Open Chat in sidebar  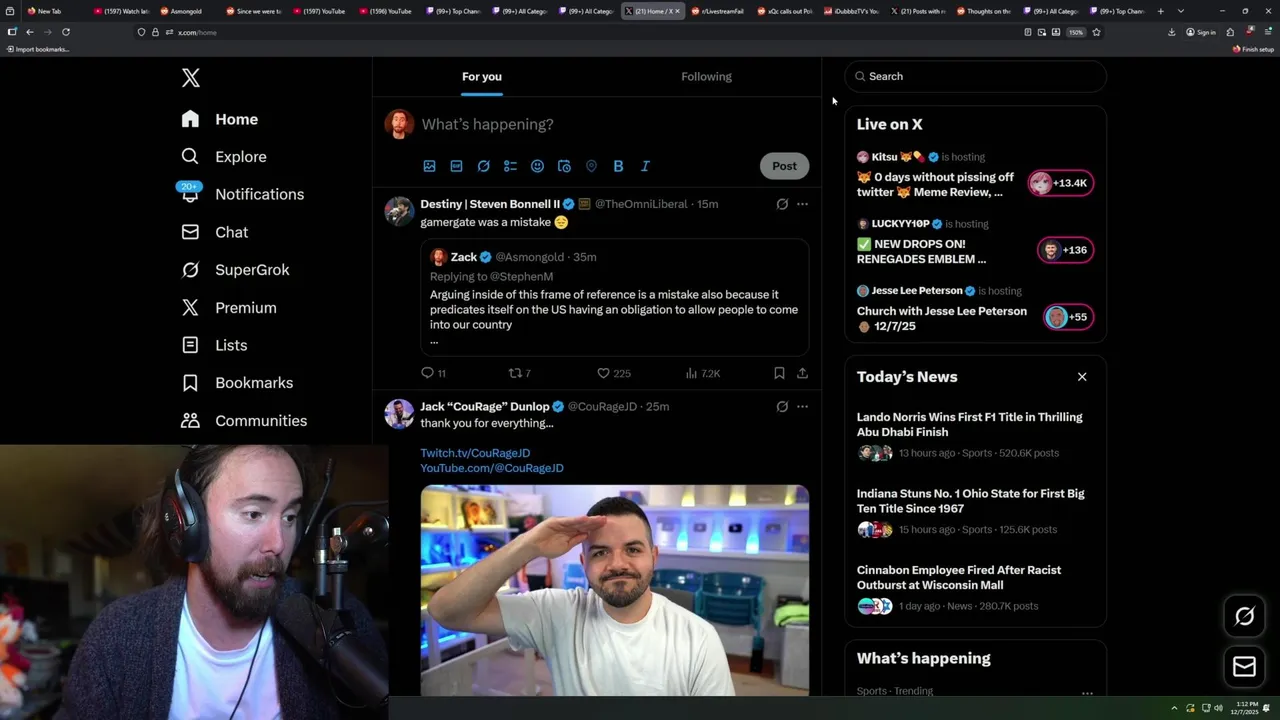(215, 232)
